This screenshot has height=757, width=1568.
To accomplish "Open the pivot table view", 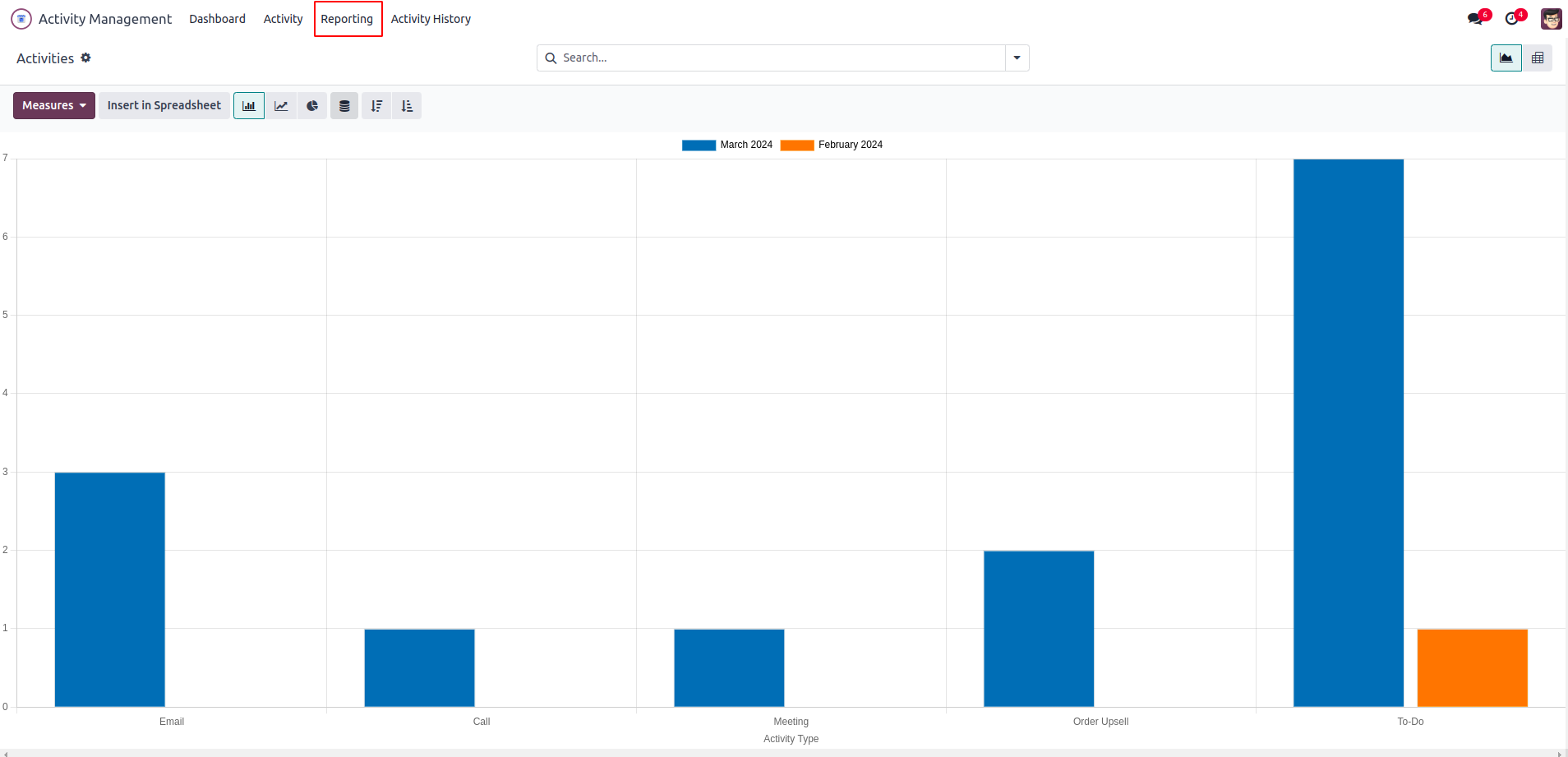I will 1537,58.
